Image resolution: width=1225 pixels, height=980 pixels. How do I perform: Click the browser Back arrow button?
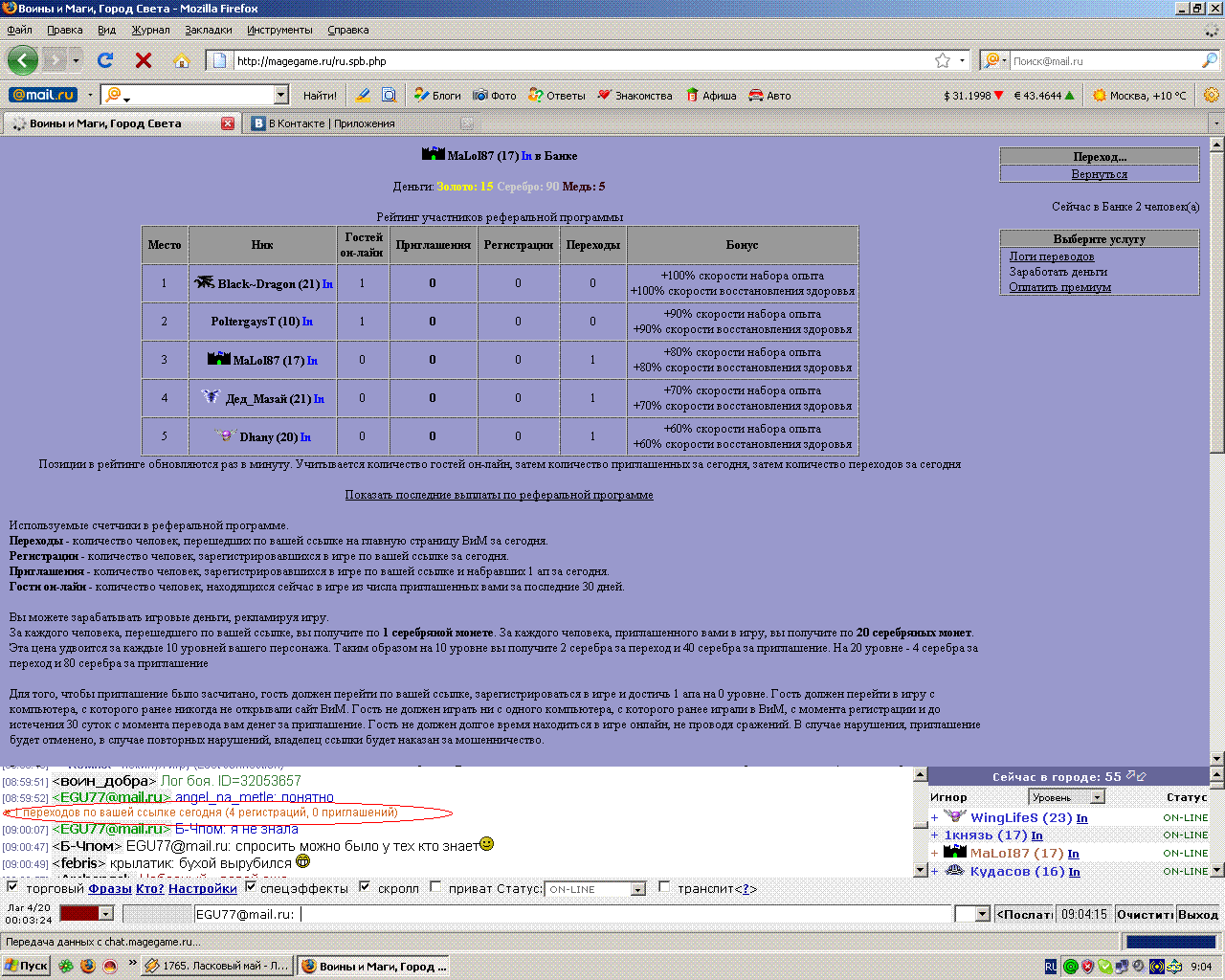(22, 60)
